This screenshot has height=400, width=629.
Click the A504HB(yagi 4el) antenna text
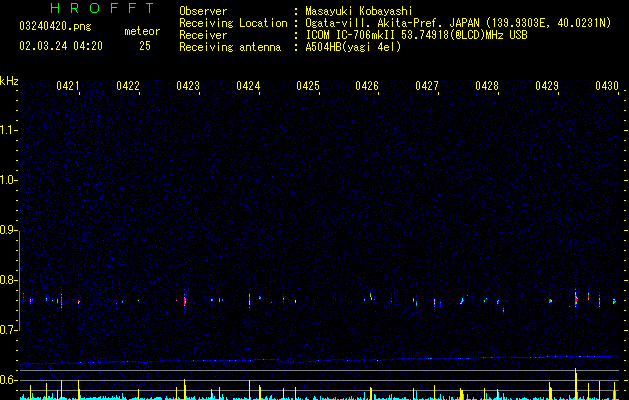353,47
